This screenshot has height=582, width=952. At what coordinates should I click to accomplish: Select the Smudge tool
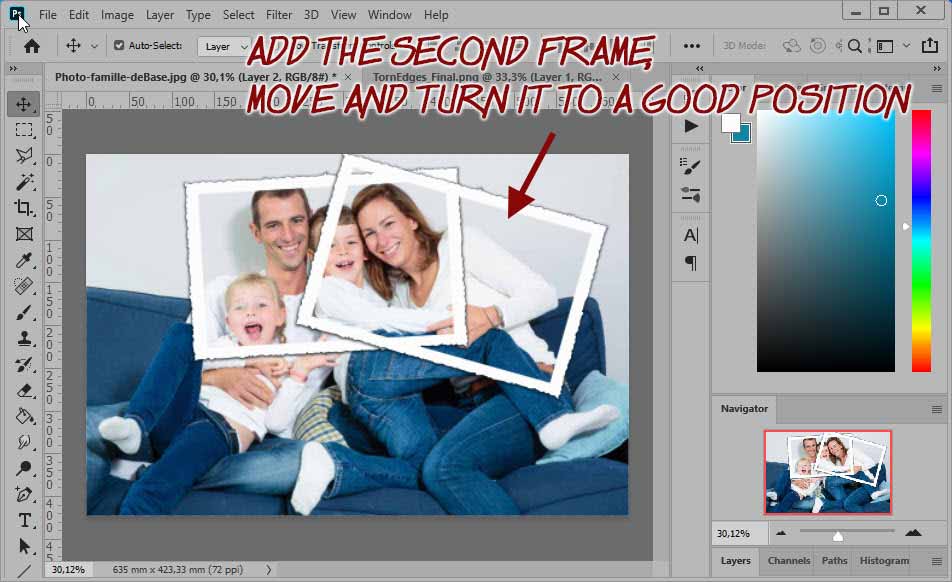[24, 442]
